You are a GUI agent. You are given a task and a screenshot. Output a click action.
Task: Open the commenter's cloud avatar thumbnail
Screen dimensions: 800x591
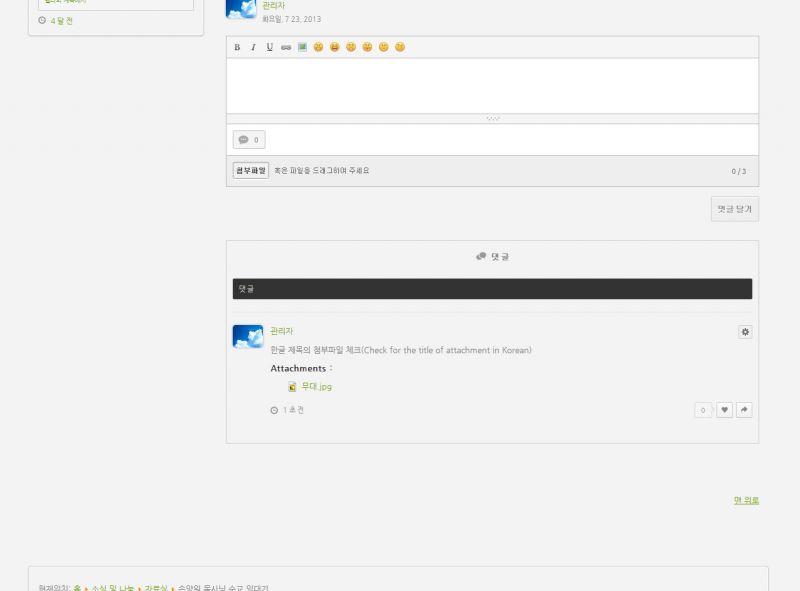click(248, 337)
